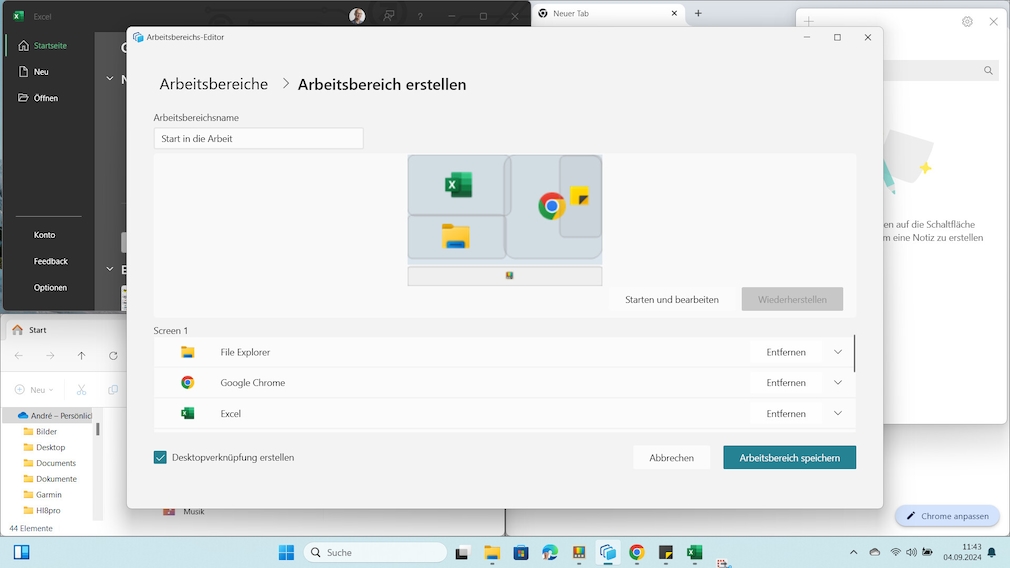Image resolution: width=1010 pixels, height=568 pixels.
Task: Click the Excel icon in Screen 1 list
Action: click(187, 413)
